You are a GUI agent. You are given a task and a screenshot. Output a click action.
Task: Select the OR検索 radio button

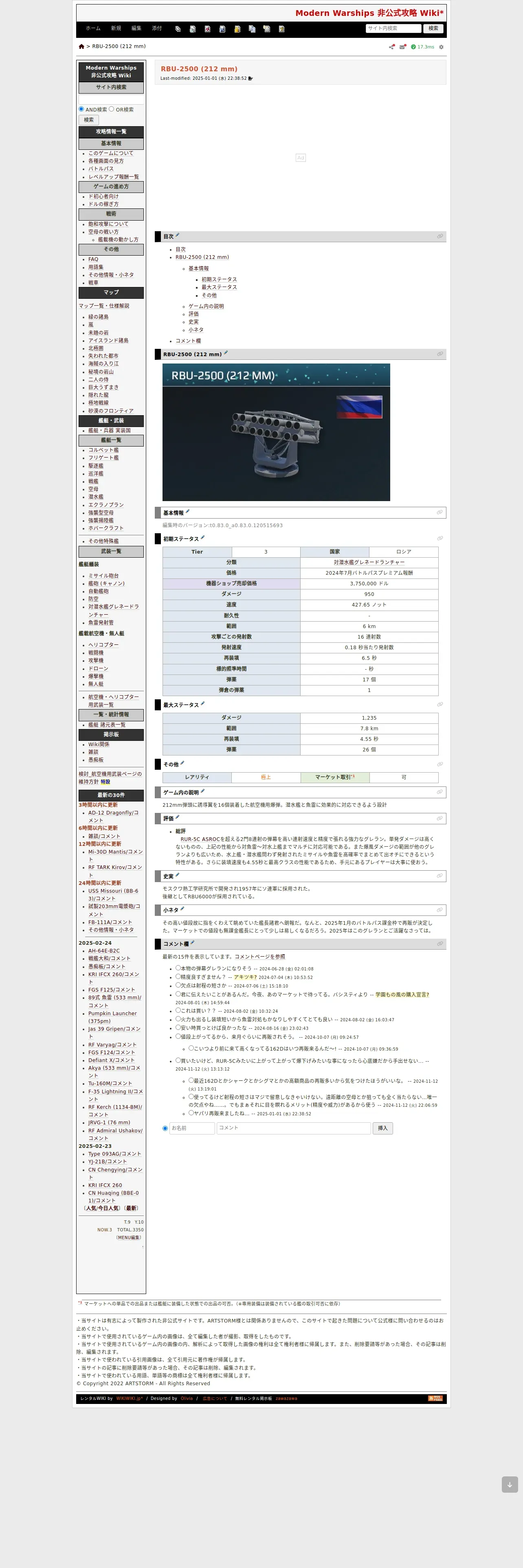112,109
